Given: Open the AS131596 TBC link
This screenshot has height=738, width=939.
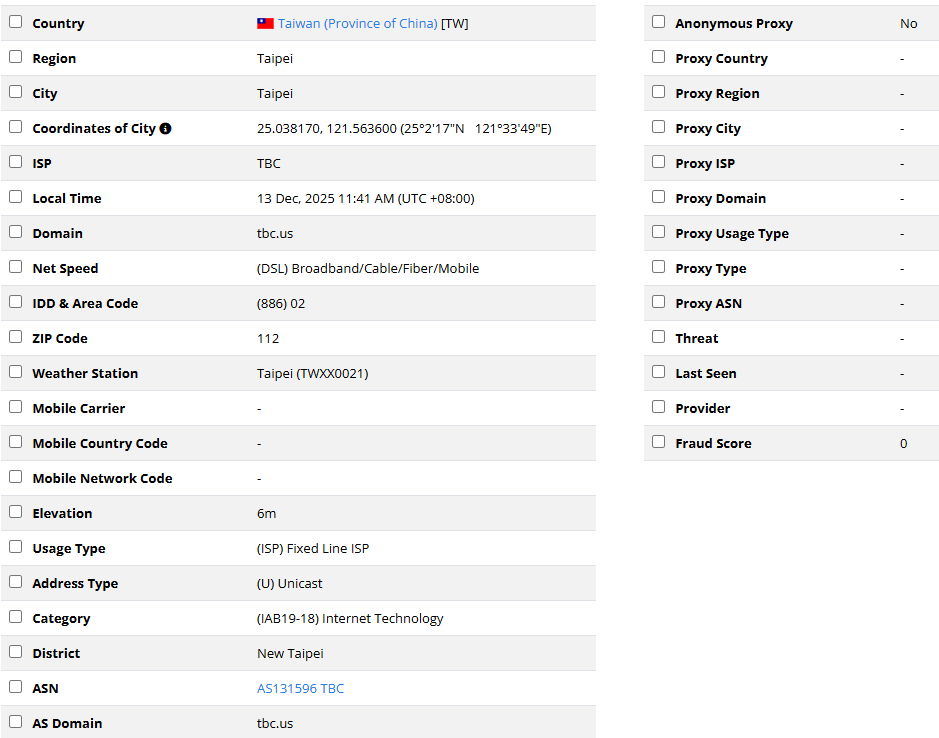Looking at the screenshot, I should tap(301, 688).
